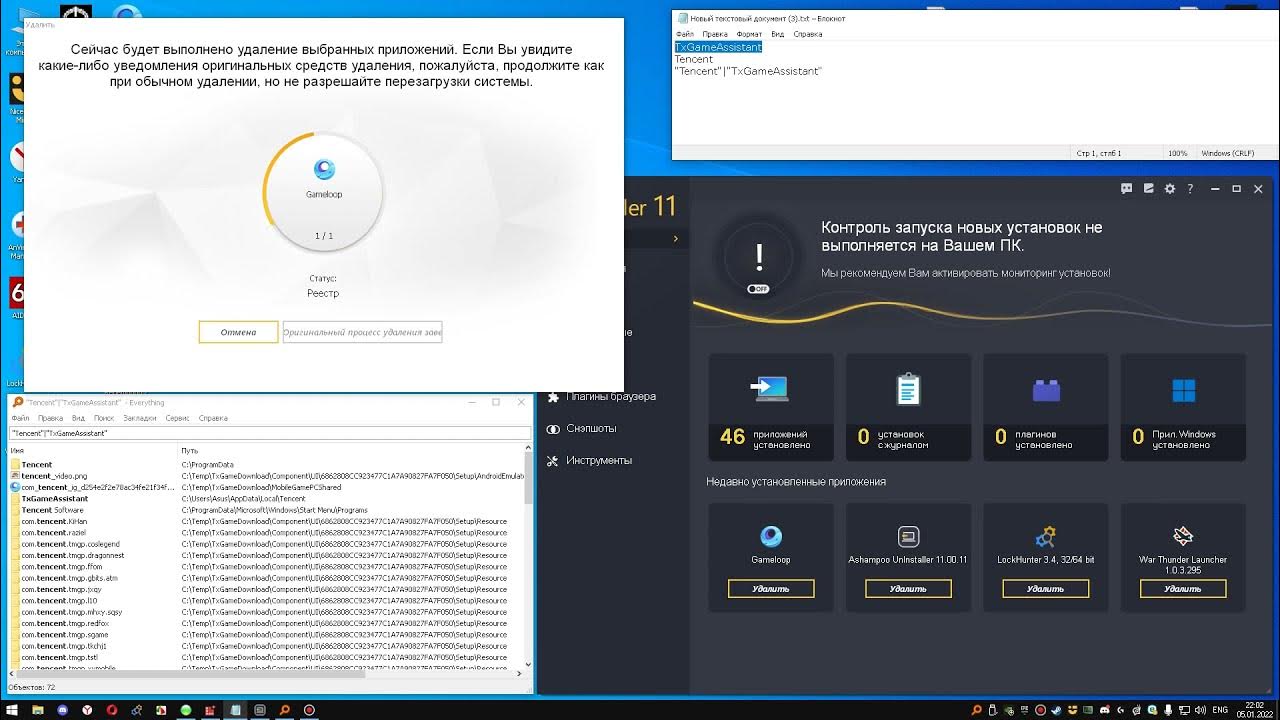The image size is (1280, 720).
Task: Click the Tencent line in Notepad
Action: pyautogui.click(x=694, y=59)
